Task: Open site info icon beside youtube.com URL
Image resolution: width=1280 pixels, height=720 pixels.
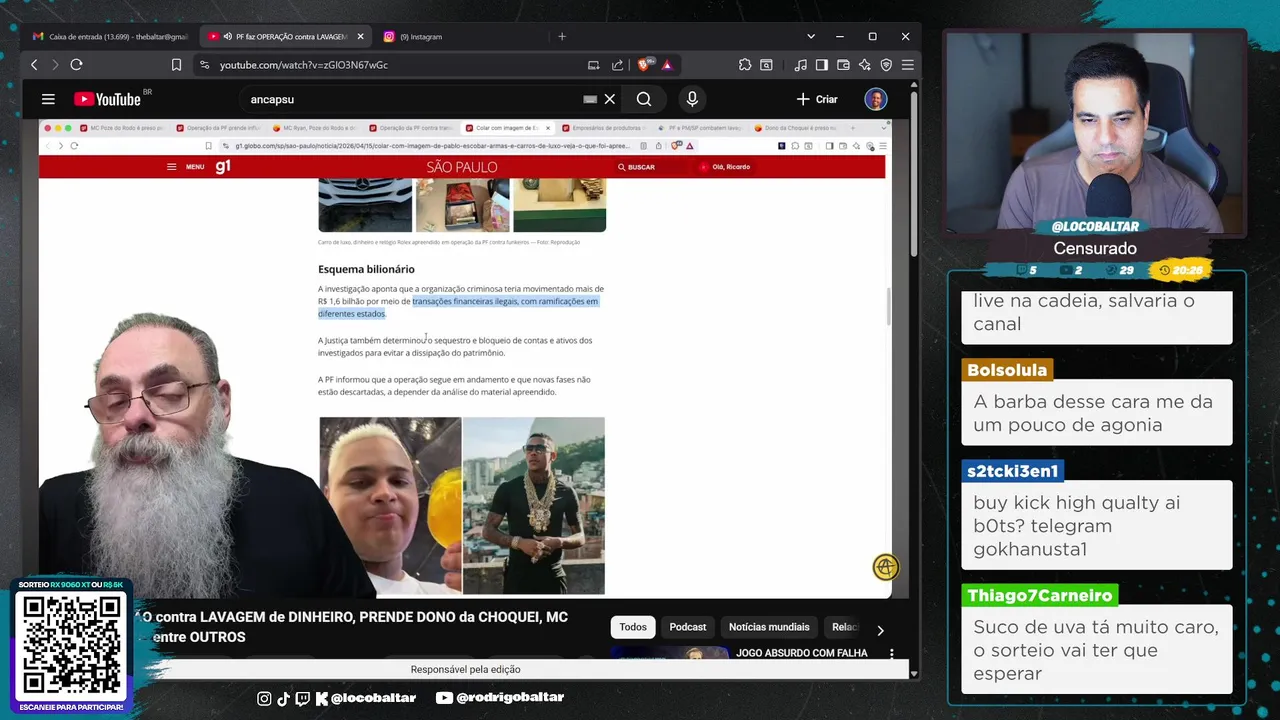Action: click(x=204, y=65)
